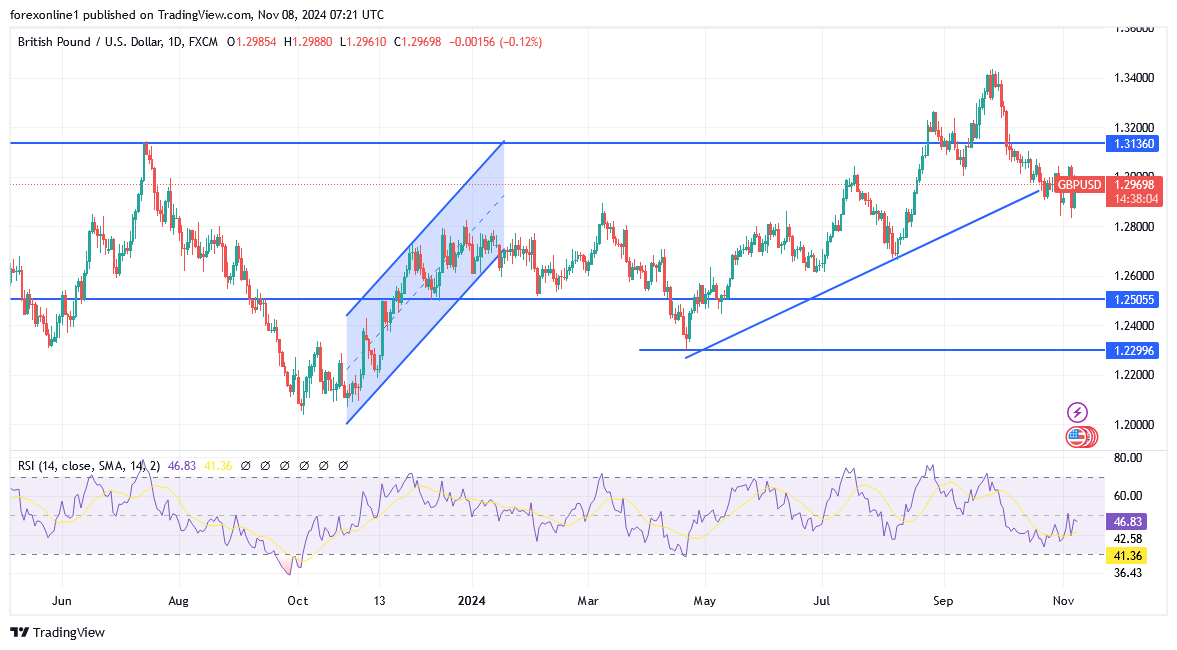Click the 1.22996 blue price label

1134,350
